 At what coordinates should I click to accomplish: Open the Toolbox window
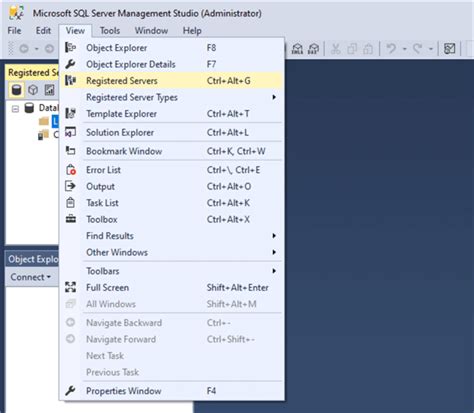[172, 219]
